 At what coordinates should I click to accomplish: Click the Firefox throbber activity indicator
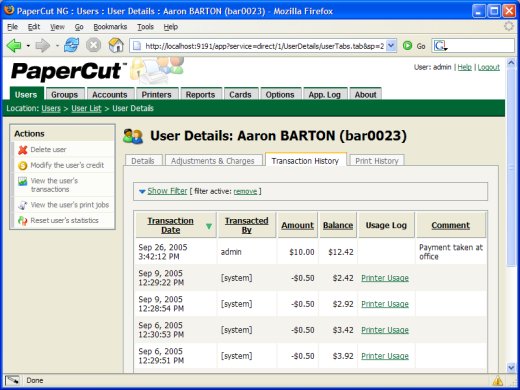509,26
